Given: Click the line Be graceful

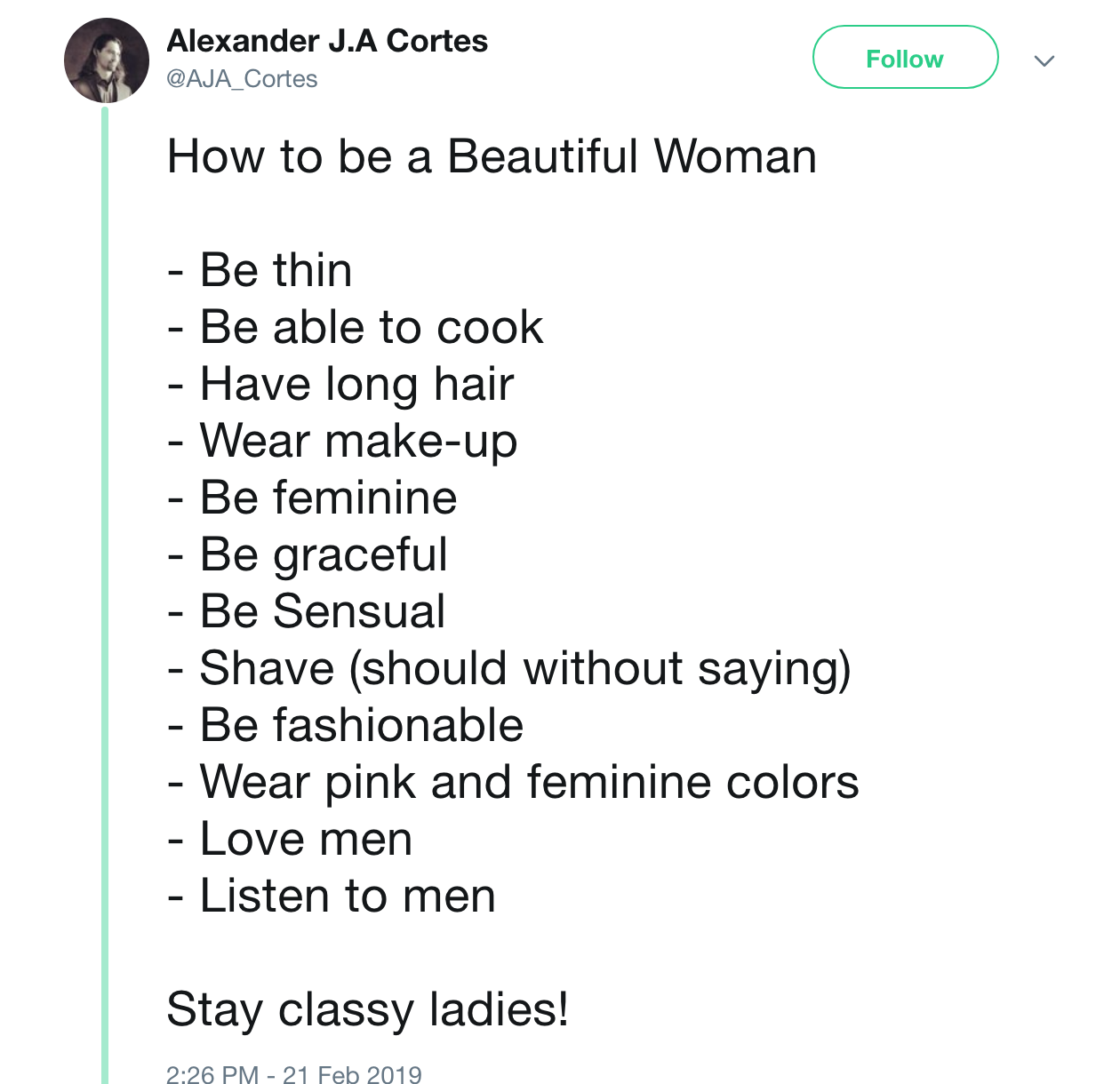Looking at the screenshot, I should [308, 555].
